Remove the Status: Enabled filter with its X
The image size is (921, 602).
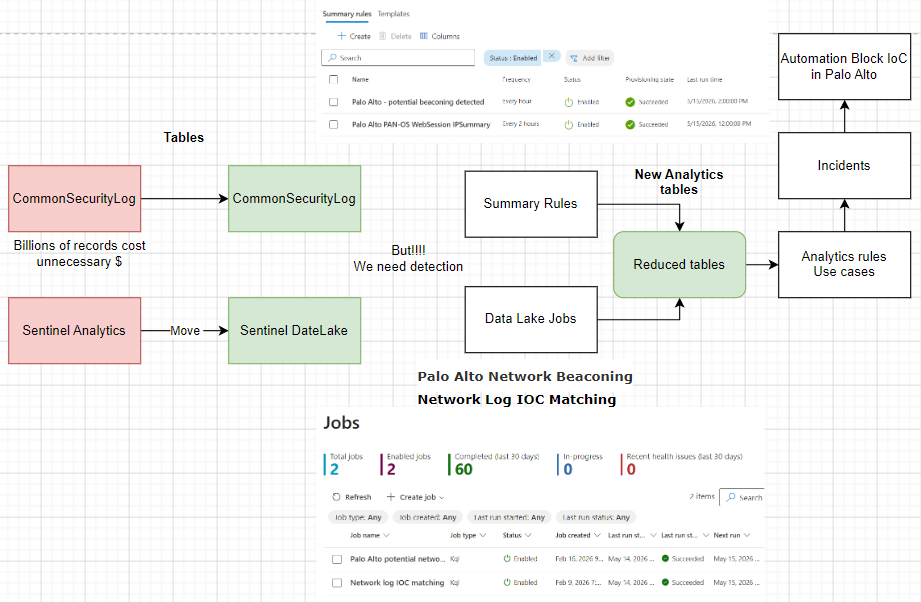(x=551, y=56)
